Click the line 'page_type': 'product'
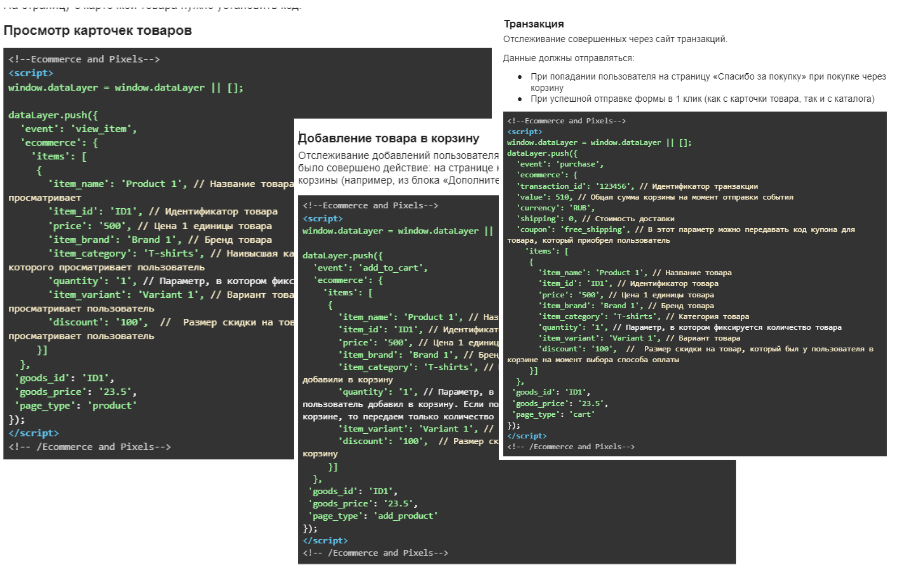The image size is (907, 569). click(75, 406)
